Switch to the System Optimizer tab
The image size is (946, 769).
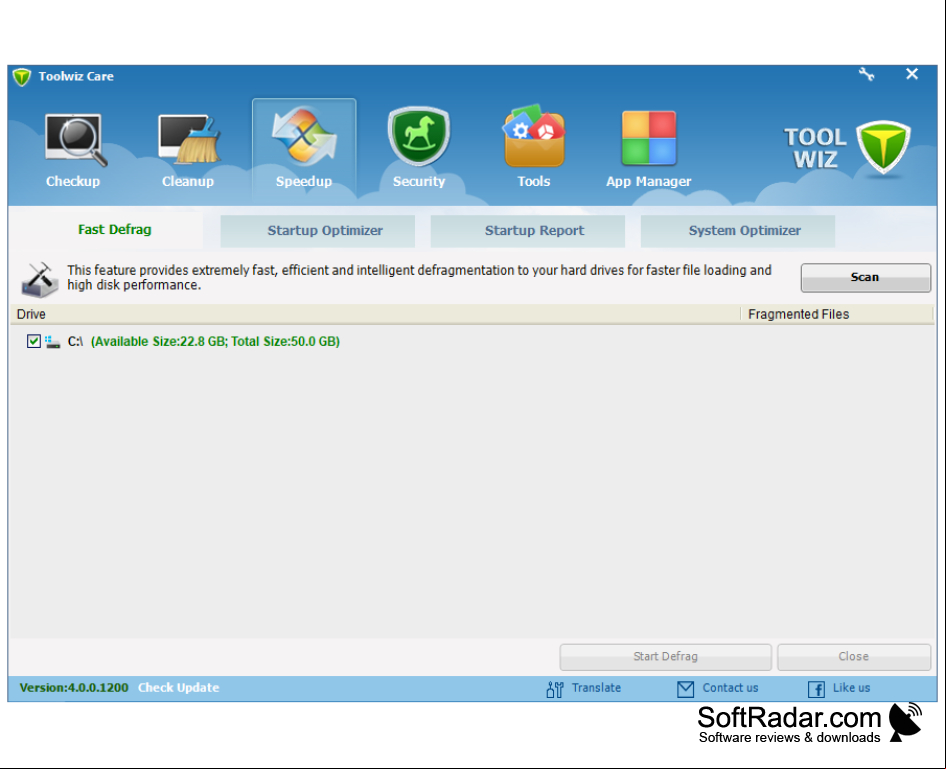tap(737, 231)
